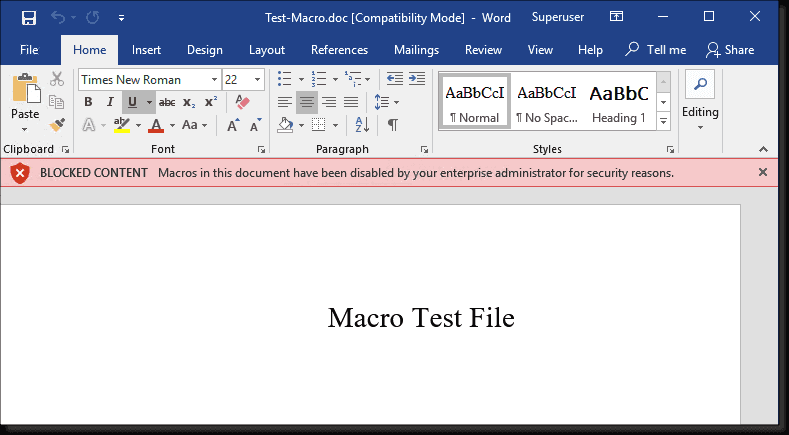
Task: Switch to the Mailings tab
Action: pos(416,50)
